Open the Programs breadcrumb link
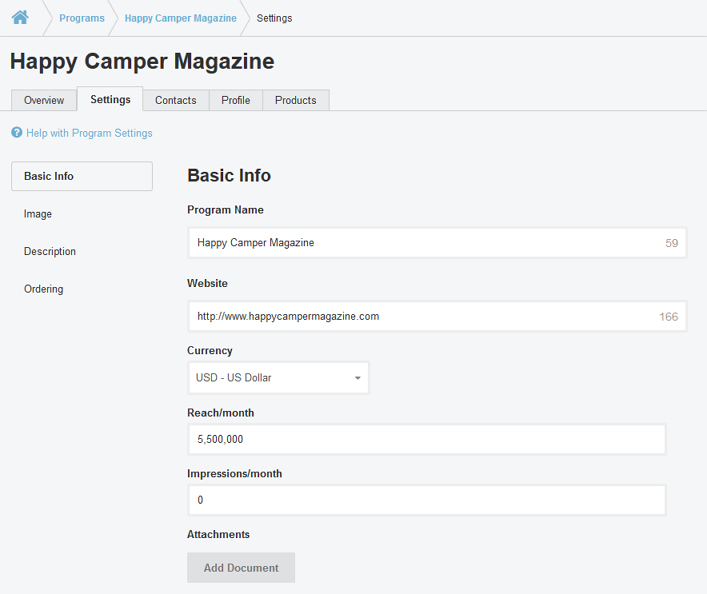The height and width of the screenshot is (594, 707). (x=81, y=18)
